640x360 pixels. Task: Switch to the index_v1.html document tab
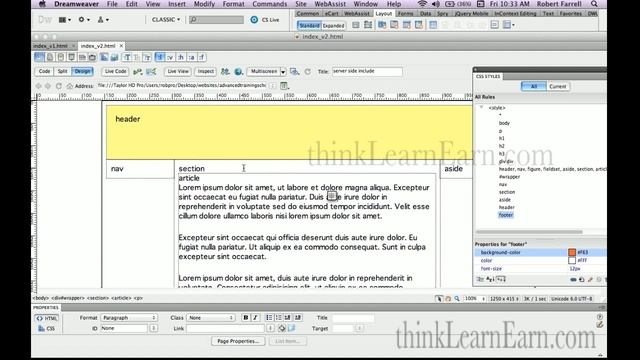coord(51,46)
